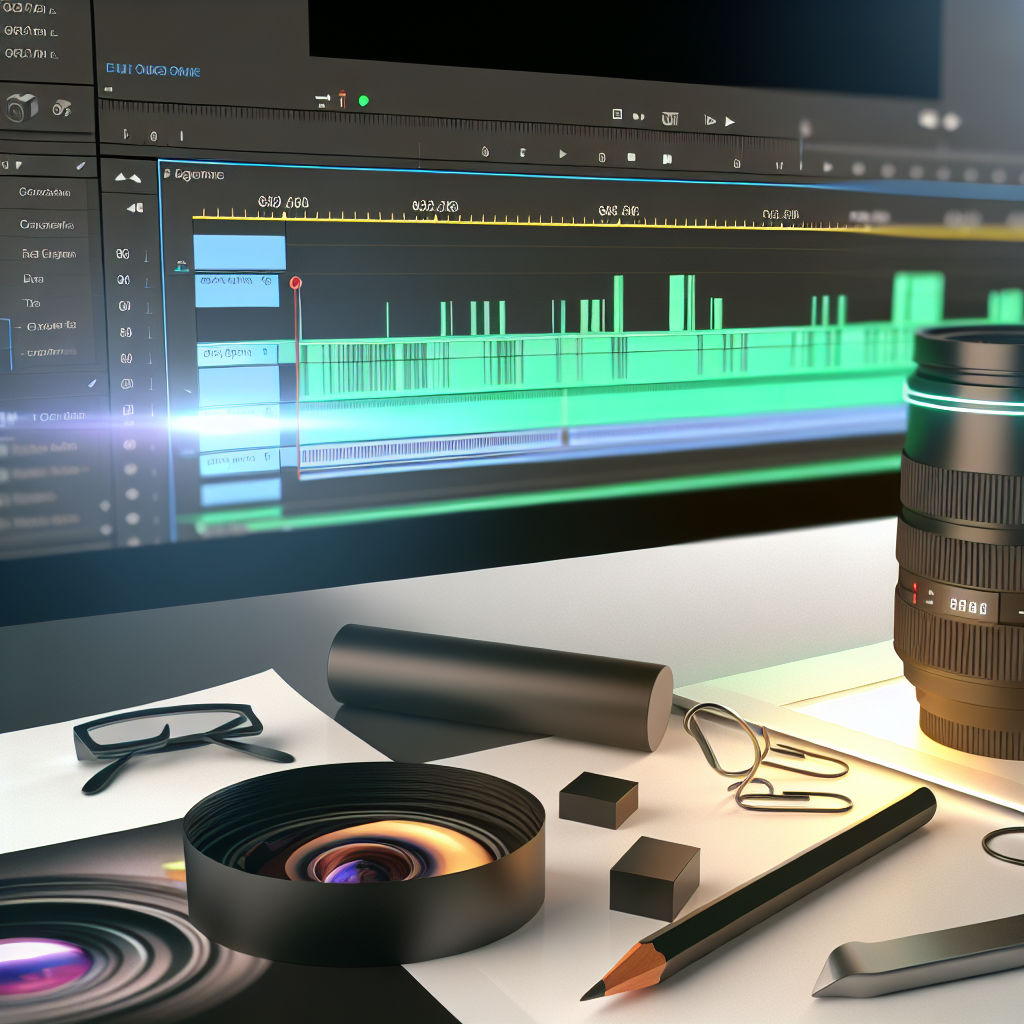This screenshot has height=1024, width=1024.
Task: Click the white stop square in the lower transport row
Action: click(x=632, y=157)
